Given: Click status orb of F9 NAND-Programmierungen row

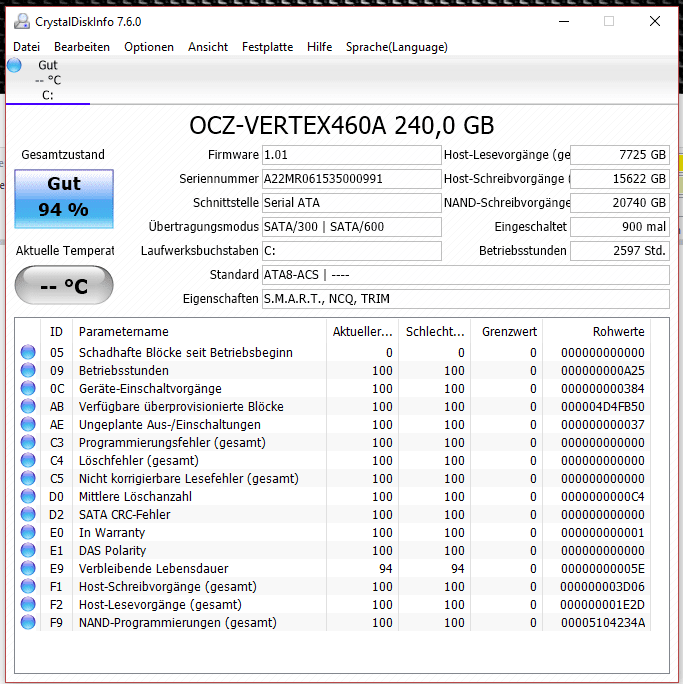Looking at the screenshot, I should pos(28,622).
